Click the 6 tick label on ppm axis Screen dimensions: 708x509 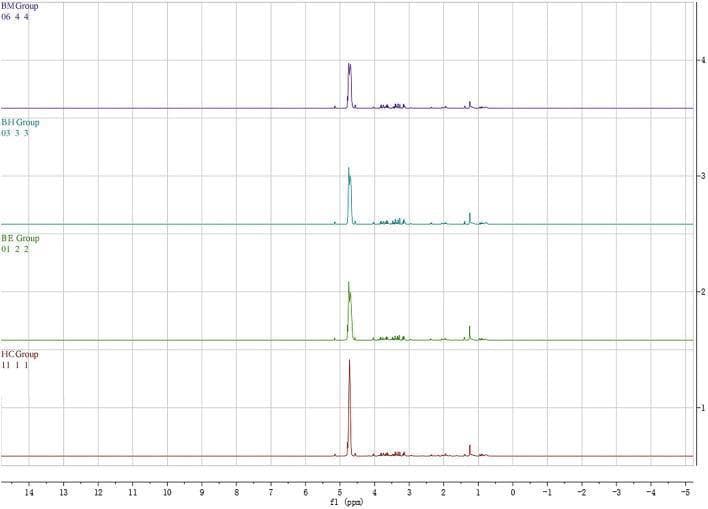point(305,492)
